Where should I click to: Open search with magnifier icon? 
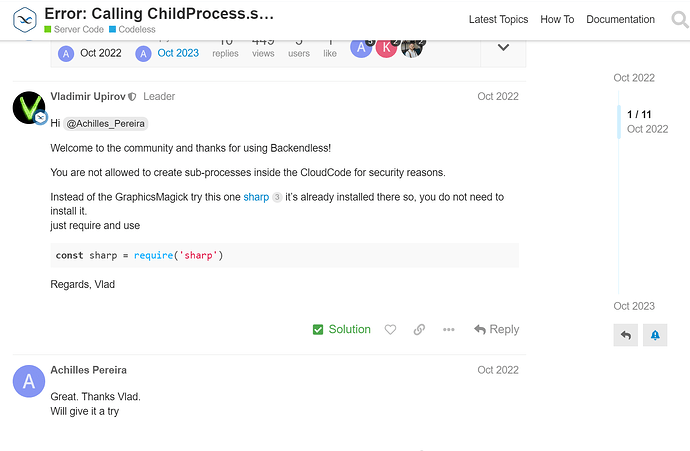[680, 20]
